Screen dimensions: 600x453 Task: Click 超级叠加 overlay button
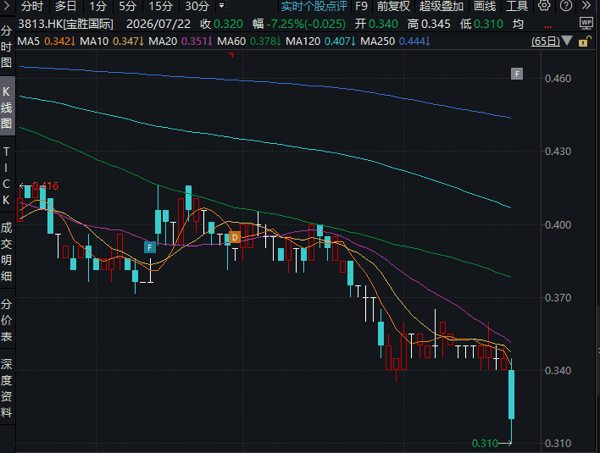(x=441, y=6)
